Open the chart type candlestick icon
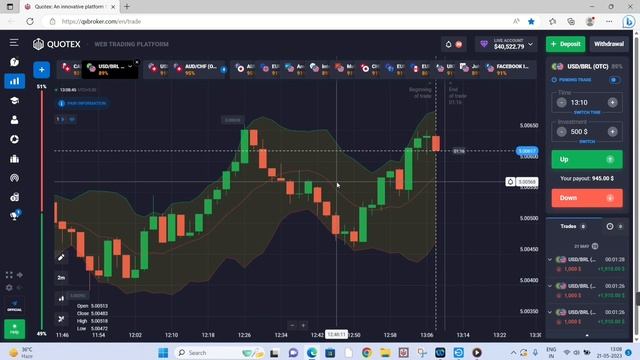Image resolution: width=640 pixels, height=360 pixels. [61, 298]
